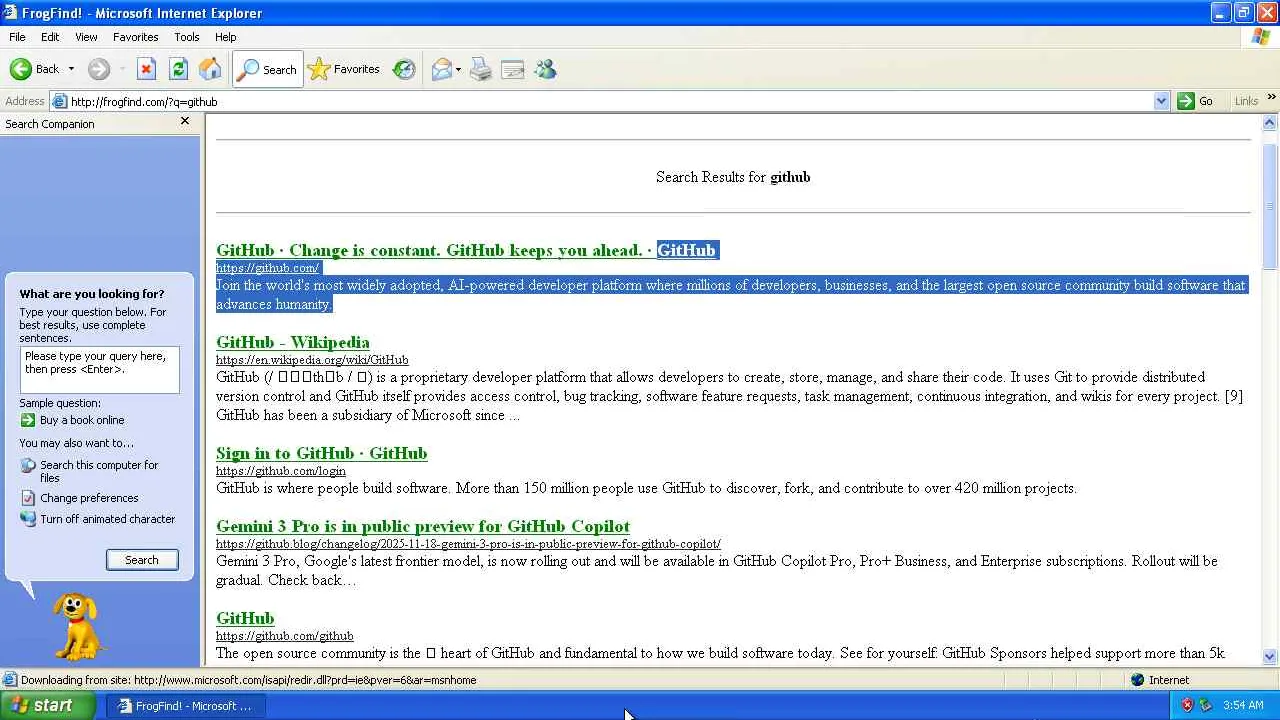Expand the address bar dropdown arrow
1280x720 pixels.
pyautogui.click(x=1161, y=101)
